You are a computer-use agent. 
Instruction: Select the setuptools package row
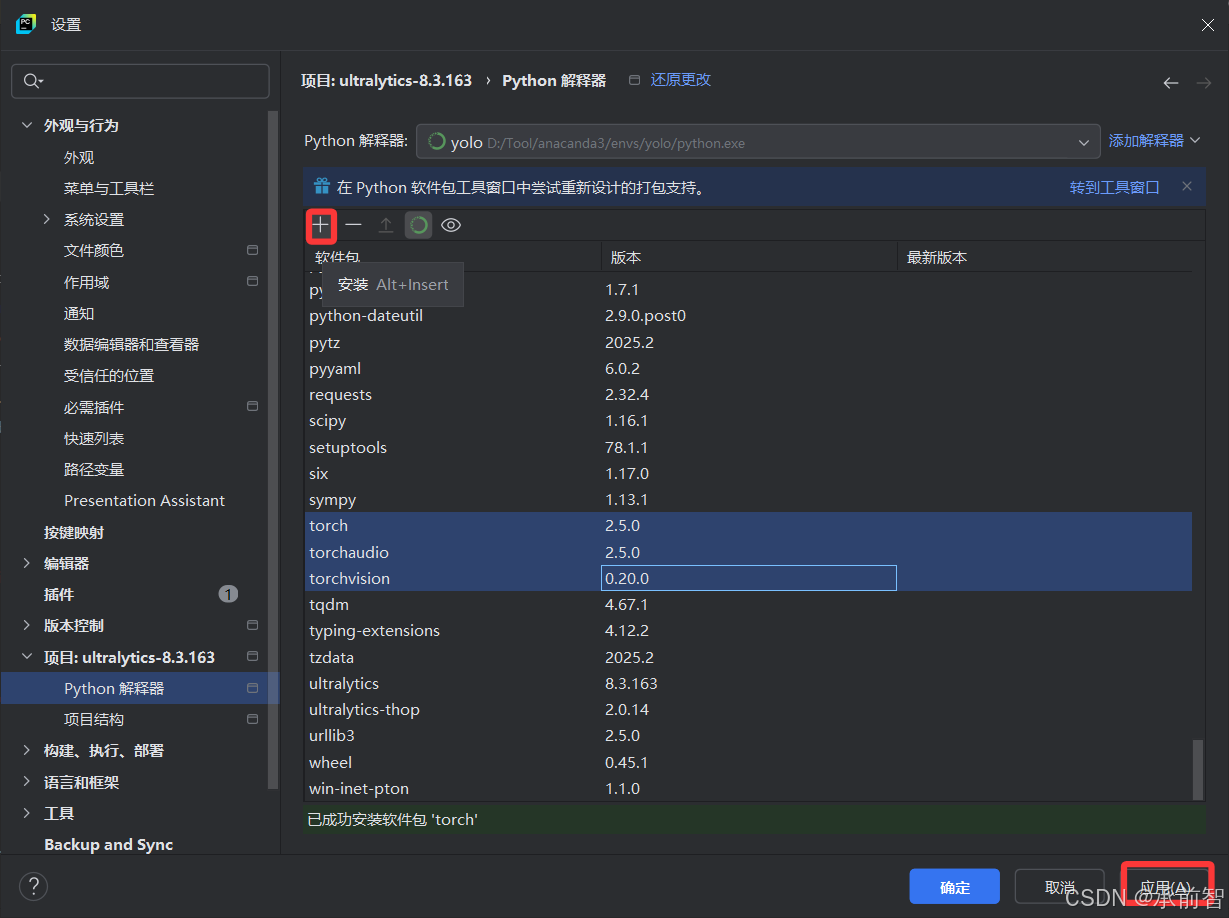point(748,447)
